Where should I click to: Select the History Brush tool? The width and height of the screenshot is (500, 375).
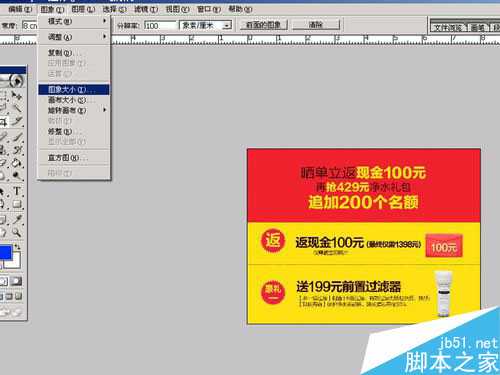(x=17, y=149)
